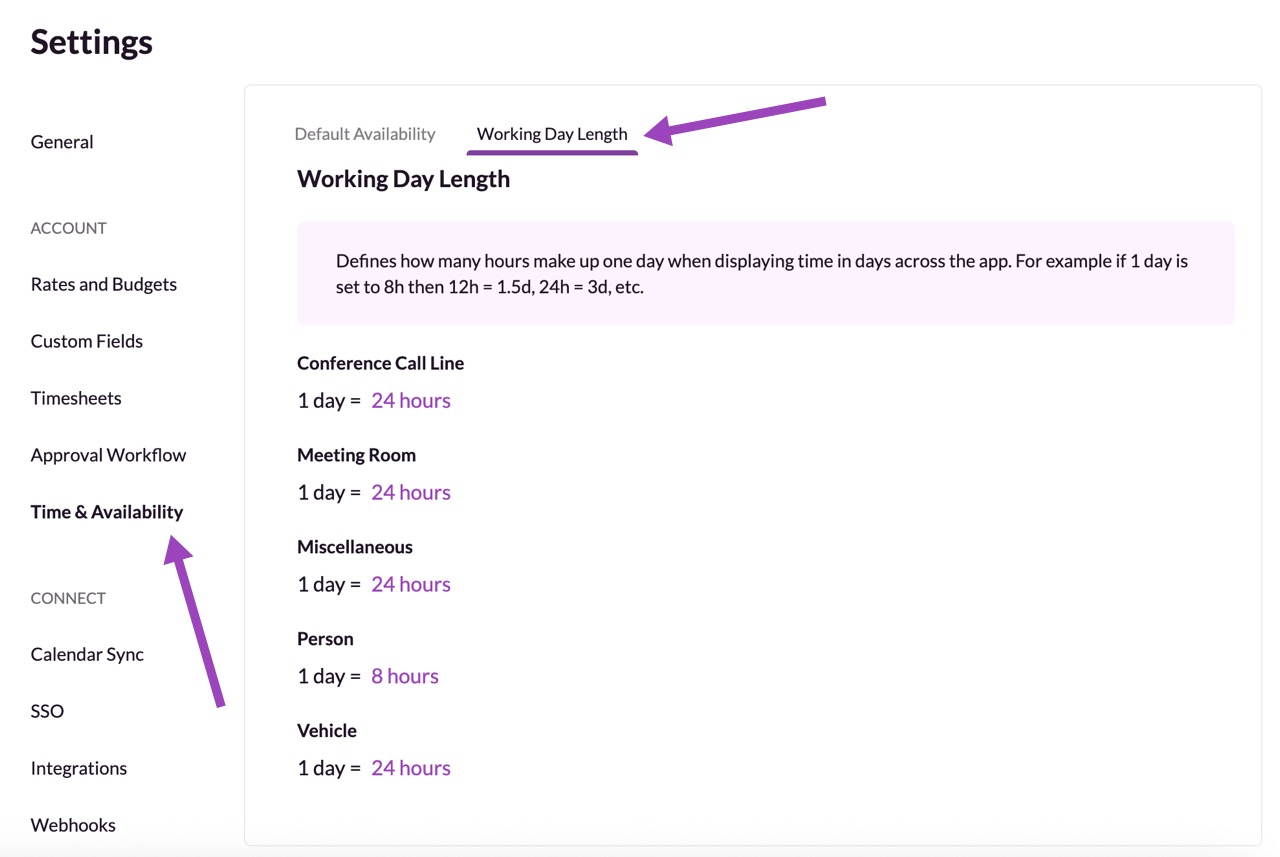Select Webhooks from the sidebar
This screenshot has height=857, width=1280.
(73, 825)
